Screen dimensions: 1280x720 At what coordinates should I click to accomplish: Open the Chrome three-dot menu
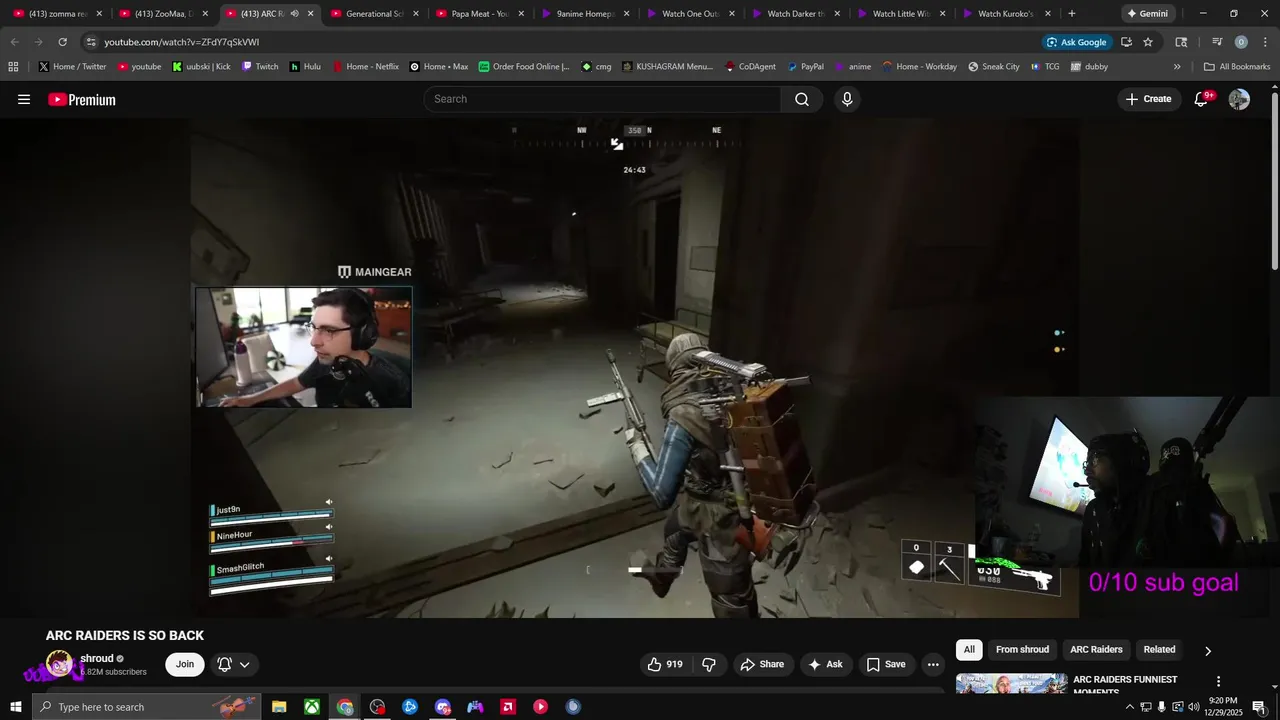click(x=1264, y=42)
